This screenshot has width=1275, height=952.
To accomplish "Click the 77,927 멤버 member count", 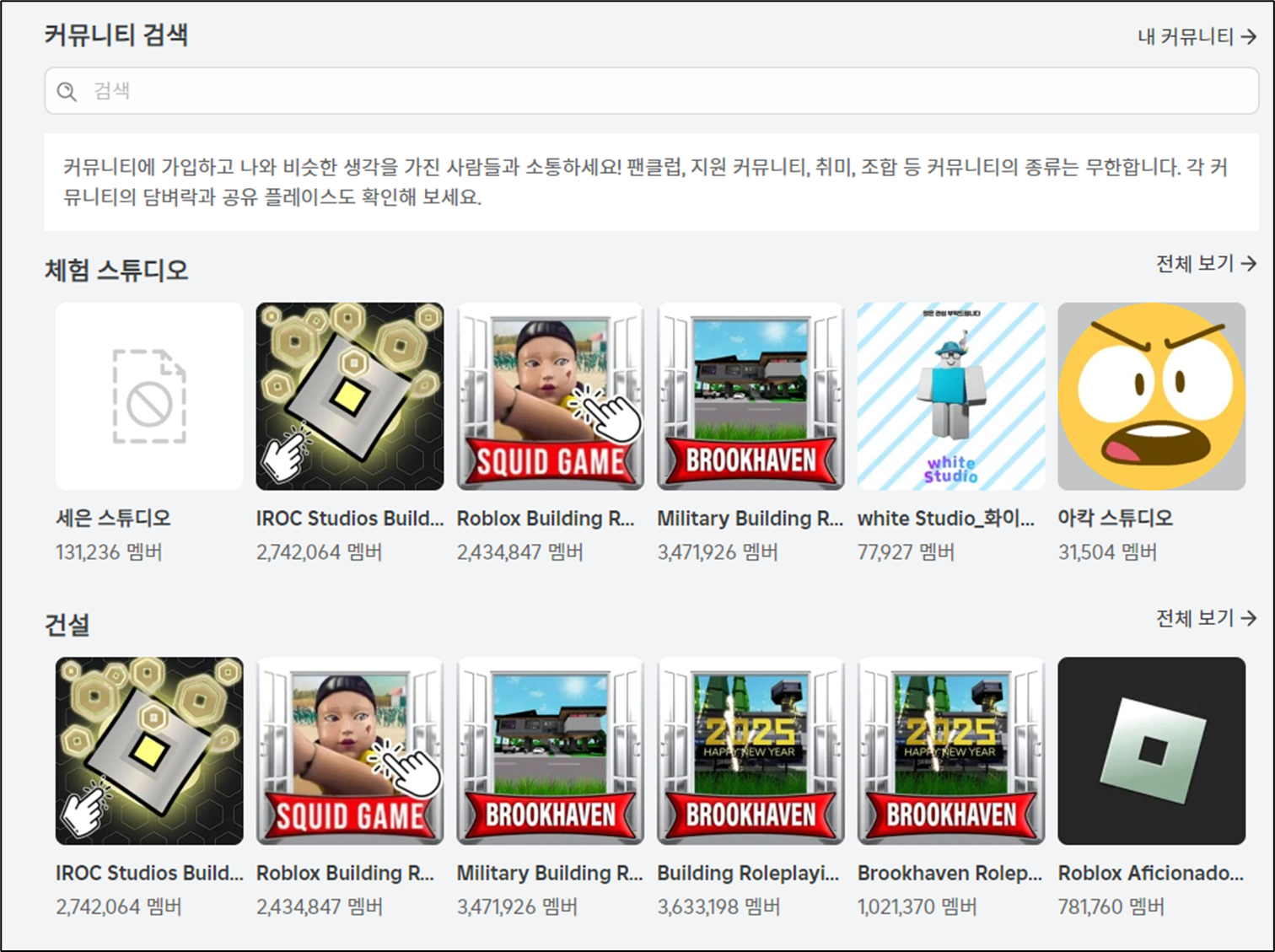I will point(906,552).
